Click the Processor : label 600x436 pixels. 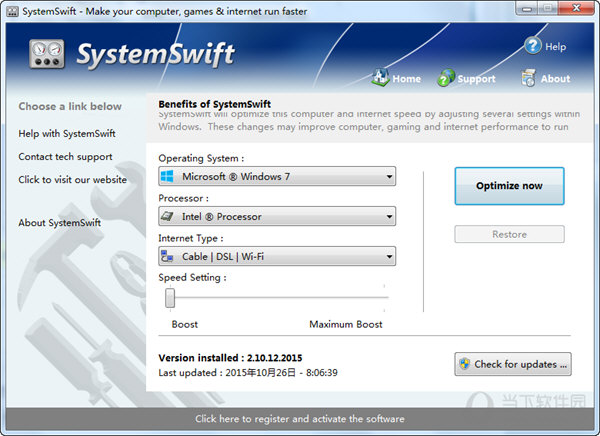point(184,198)
